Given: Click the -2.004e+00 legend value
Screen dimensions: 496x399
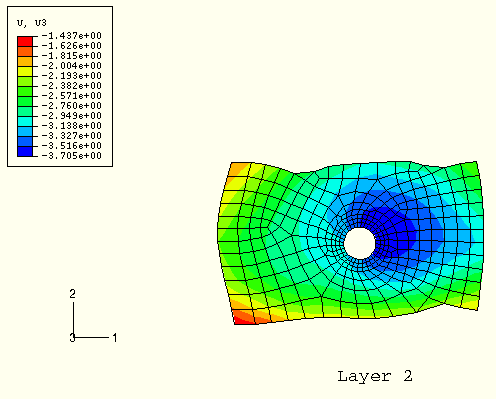Looking at the screenshot, I should tap(71, 66).
